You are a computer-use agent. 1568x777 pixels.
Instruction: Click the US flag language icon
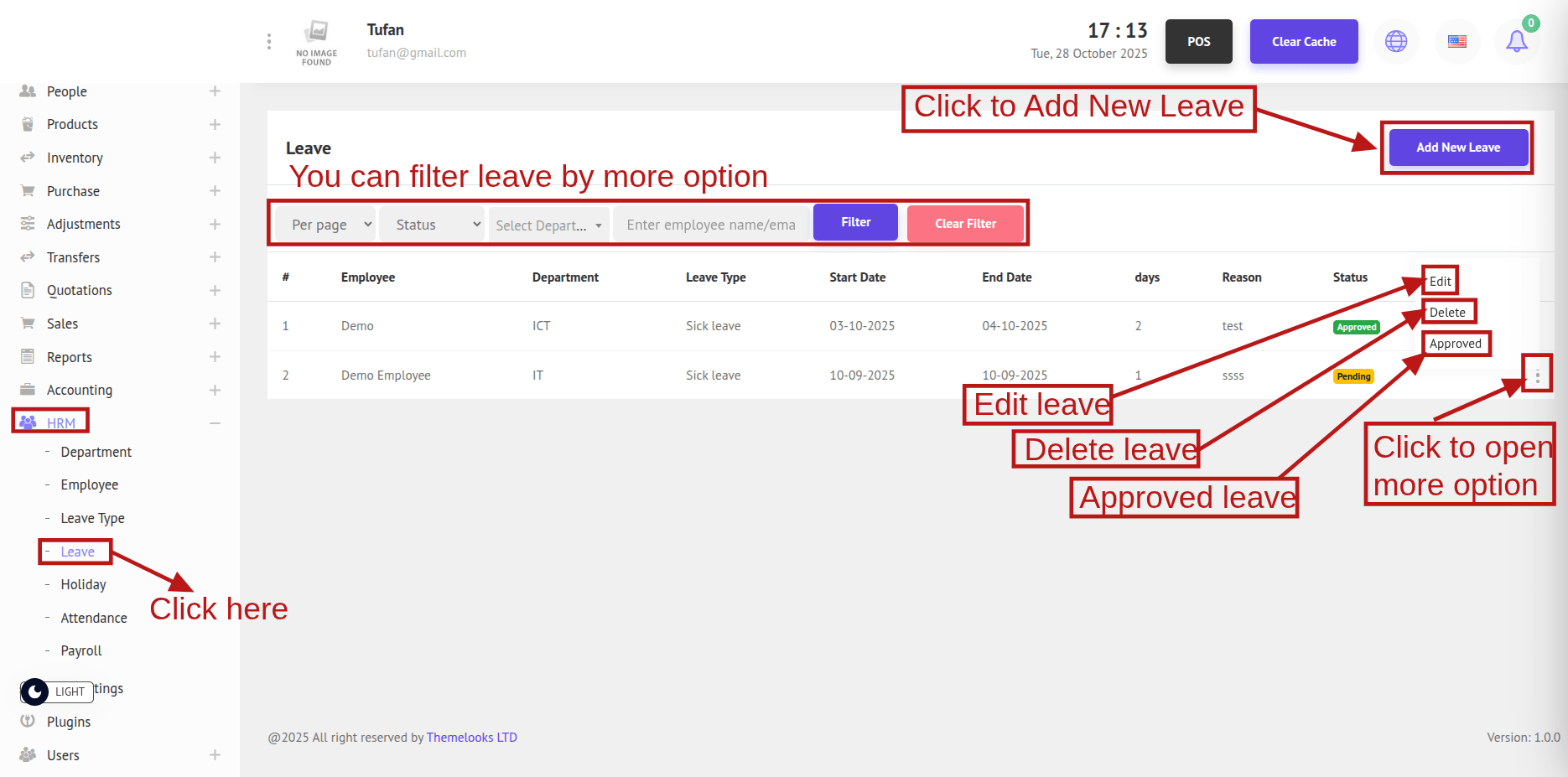(1456, 41)
